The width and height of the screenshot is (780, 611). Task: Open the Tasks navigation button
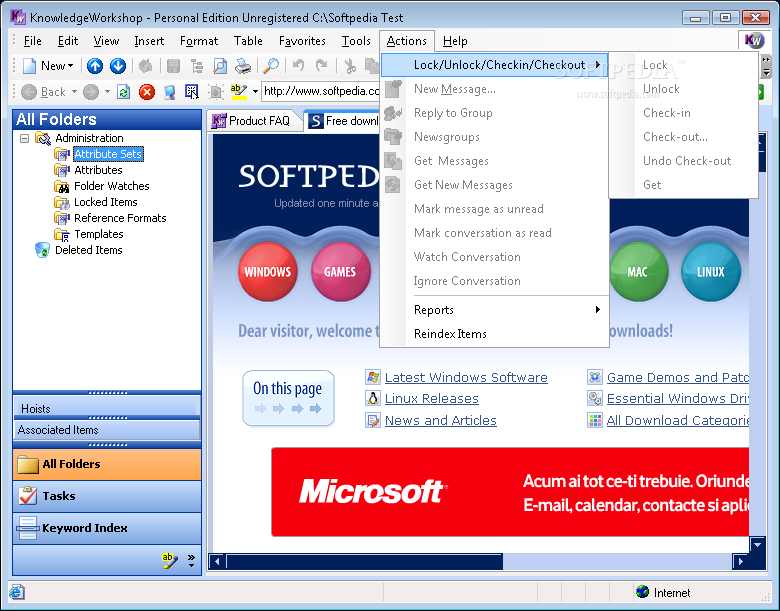point(107,496)
